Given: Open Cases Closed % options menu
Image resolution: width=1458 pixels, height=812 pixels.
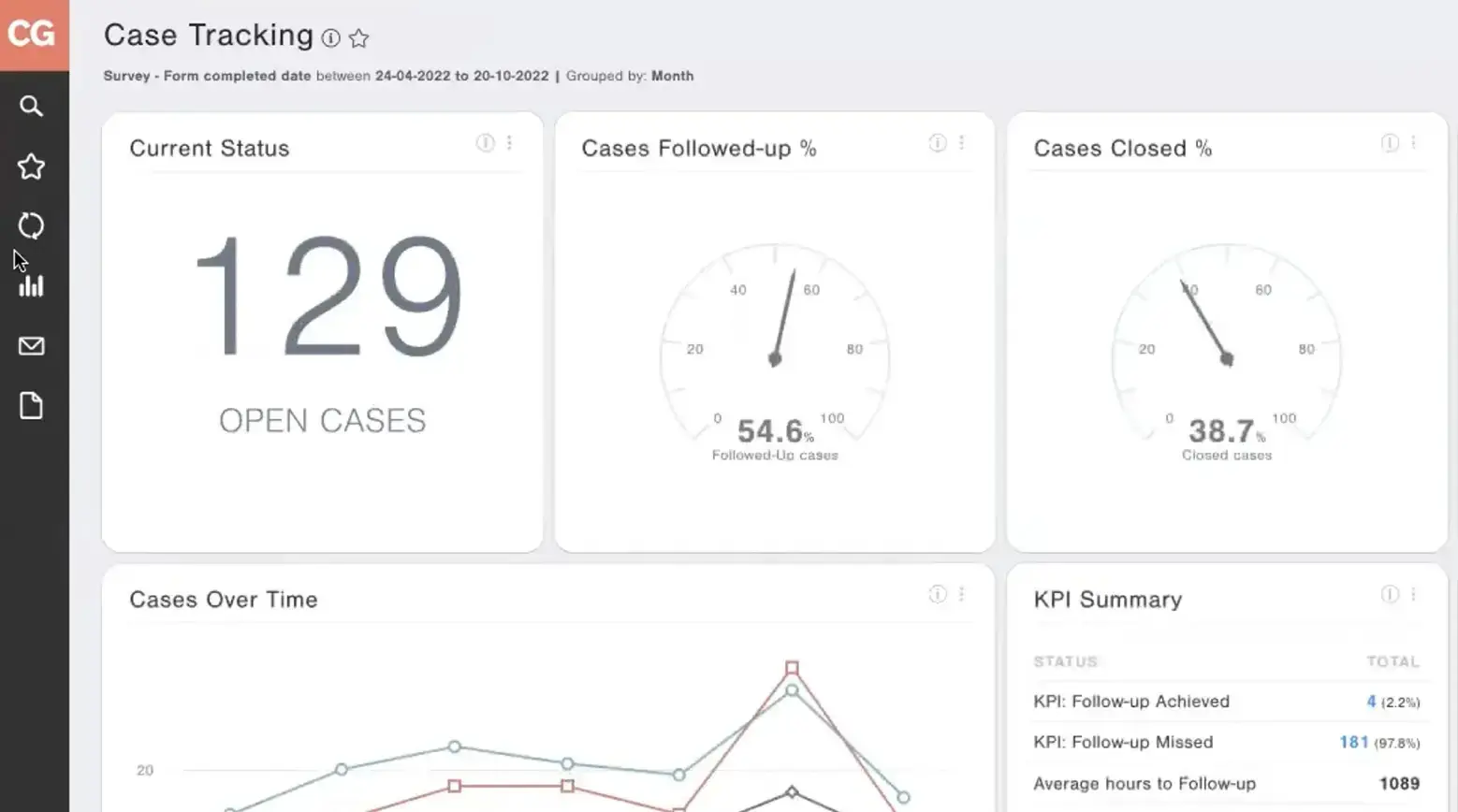Looking at the screenshot, I should click(x=1413, y=142).
